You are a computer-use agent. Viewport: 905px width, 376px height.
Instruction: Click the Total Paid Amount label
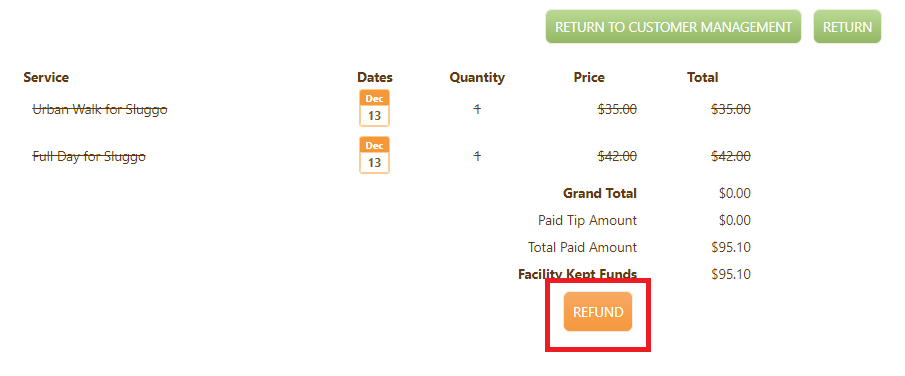[582, 248]
